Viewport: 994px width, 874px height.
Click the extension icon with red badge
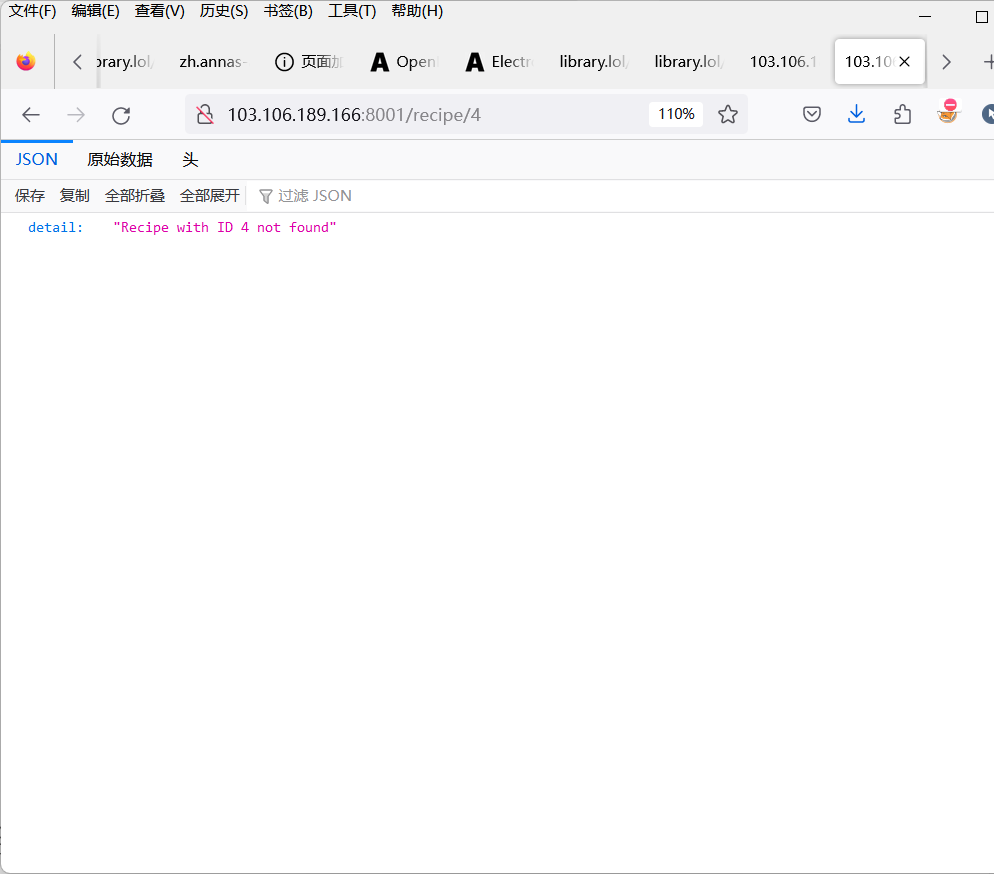tap(948, 112)
